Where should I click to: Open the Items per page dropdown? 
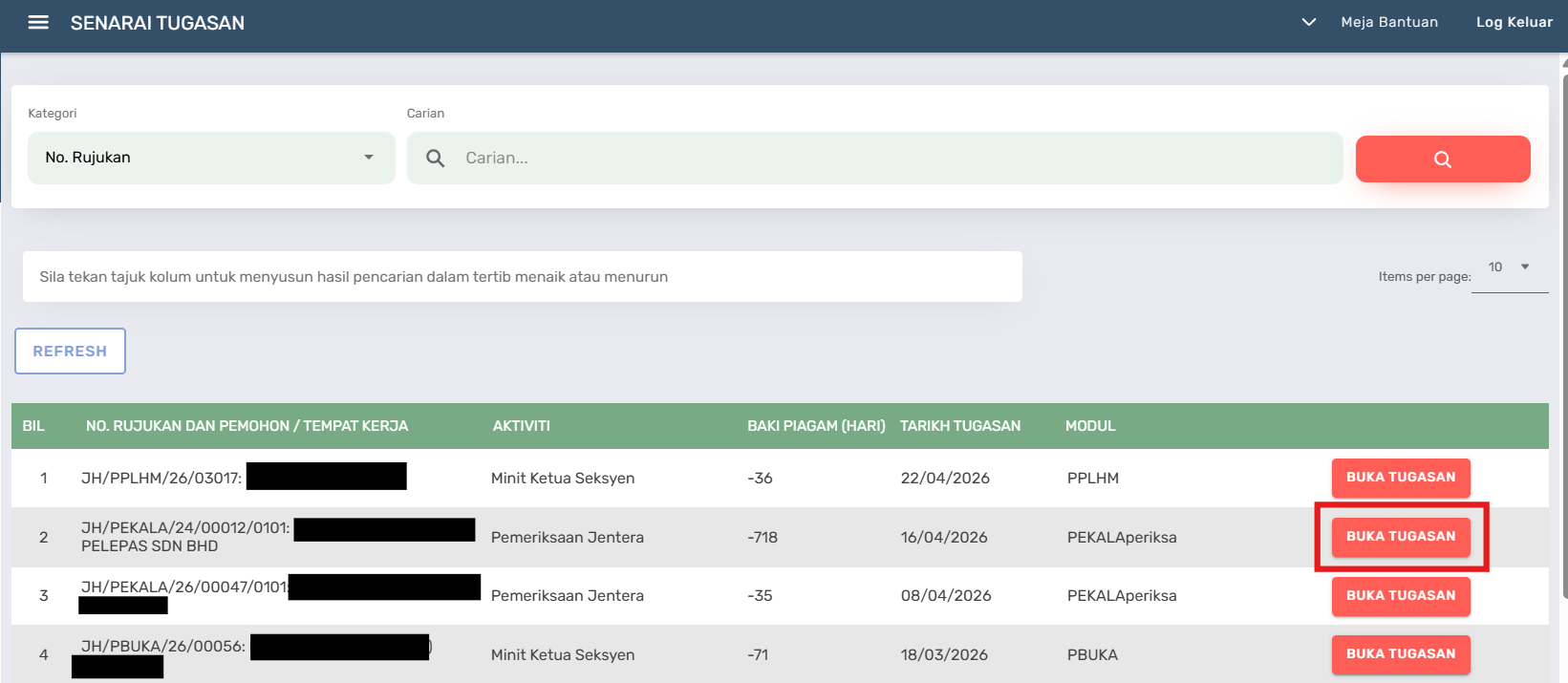coord(1510,267)
